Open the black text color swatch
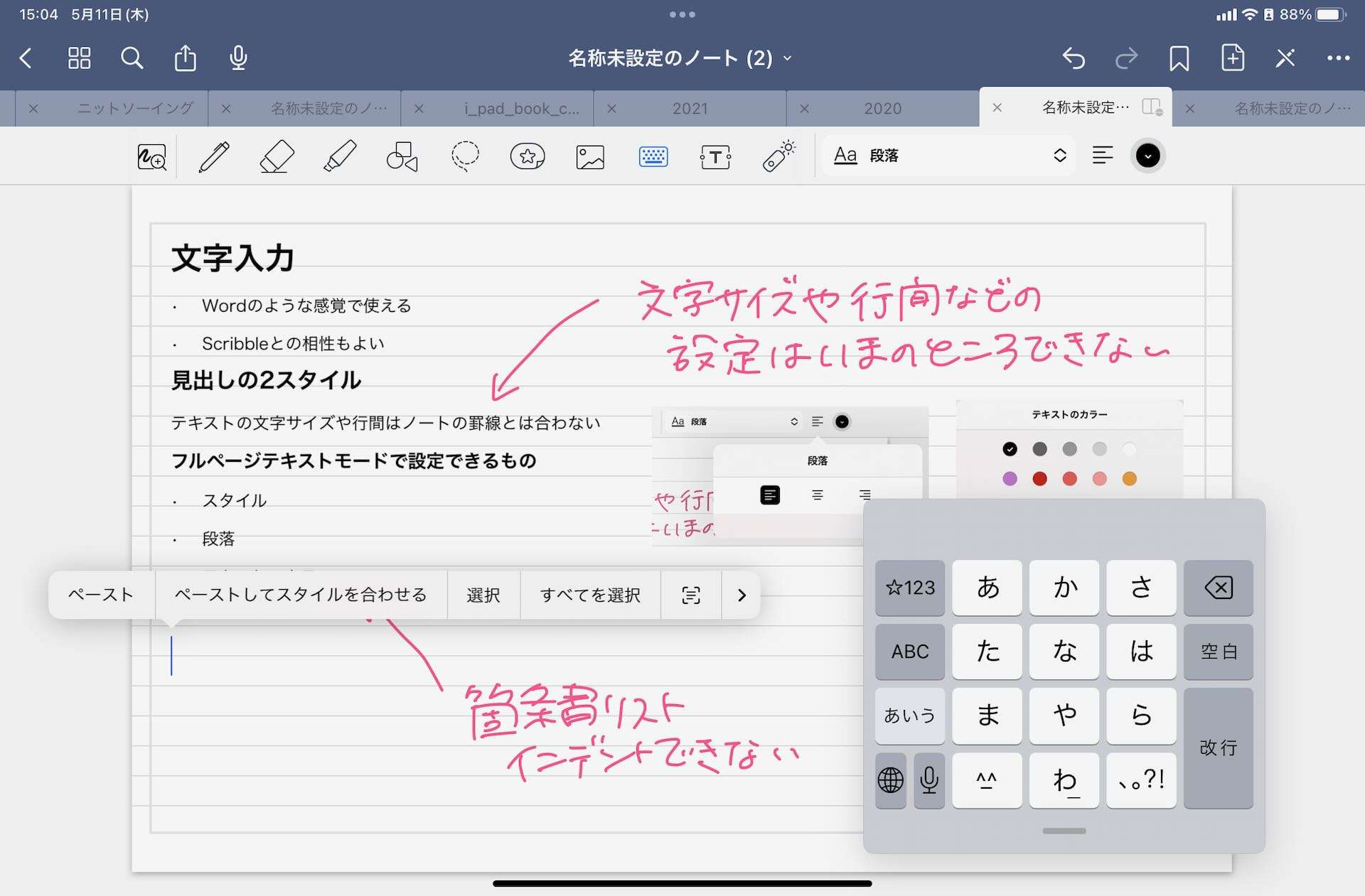This screenshot has height=896, width=1365. pos(1147,156)
